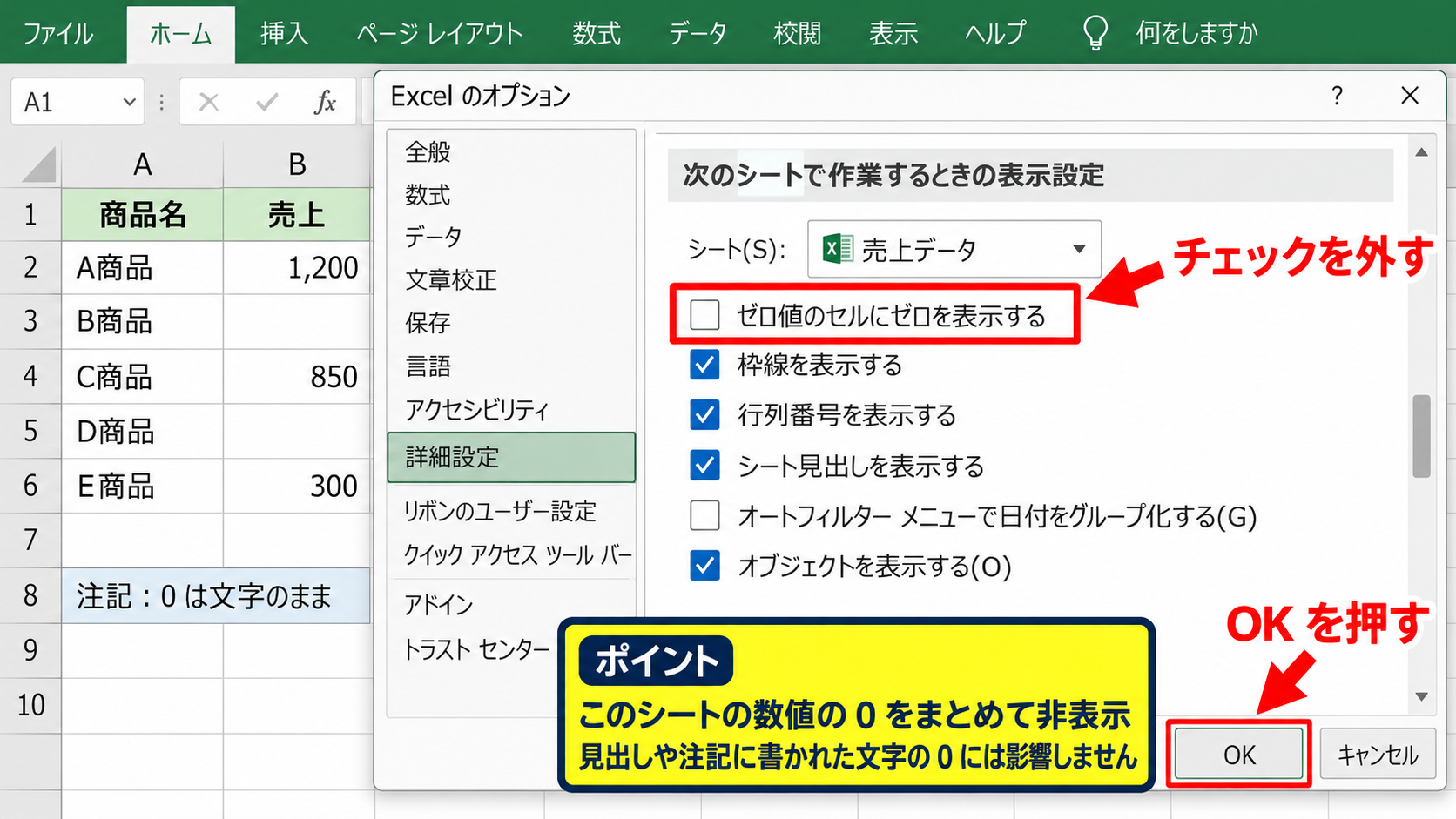
Task: Click the 何をしますか search field
Action: point(1197,33)
